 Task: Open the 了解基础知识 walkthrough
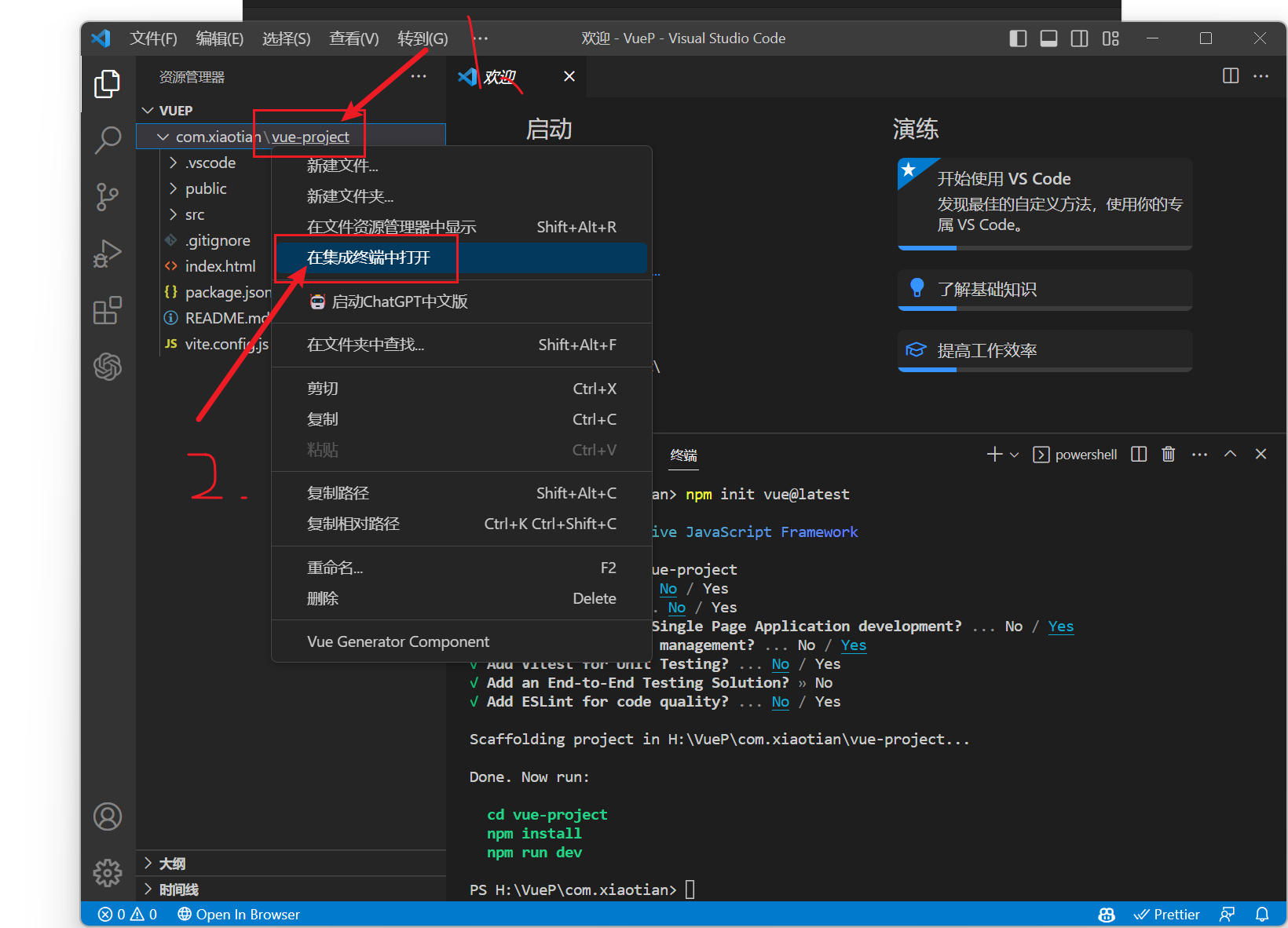tap(1045, 290)
